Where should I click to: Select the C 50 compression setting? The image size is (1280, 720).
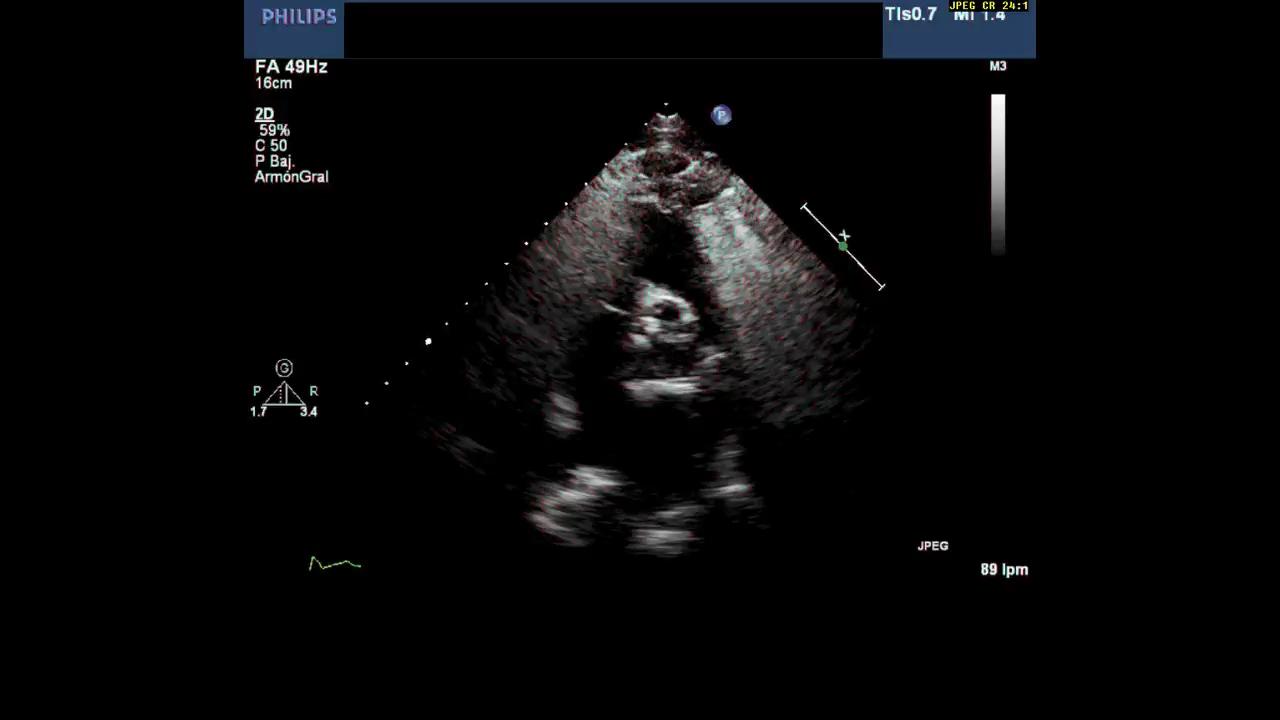[271, 146]
